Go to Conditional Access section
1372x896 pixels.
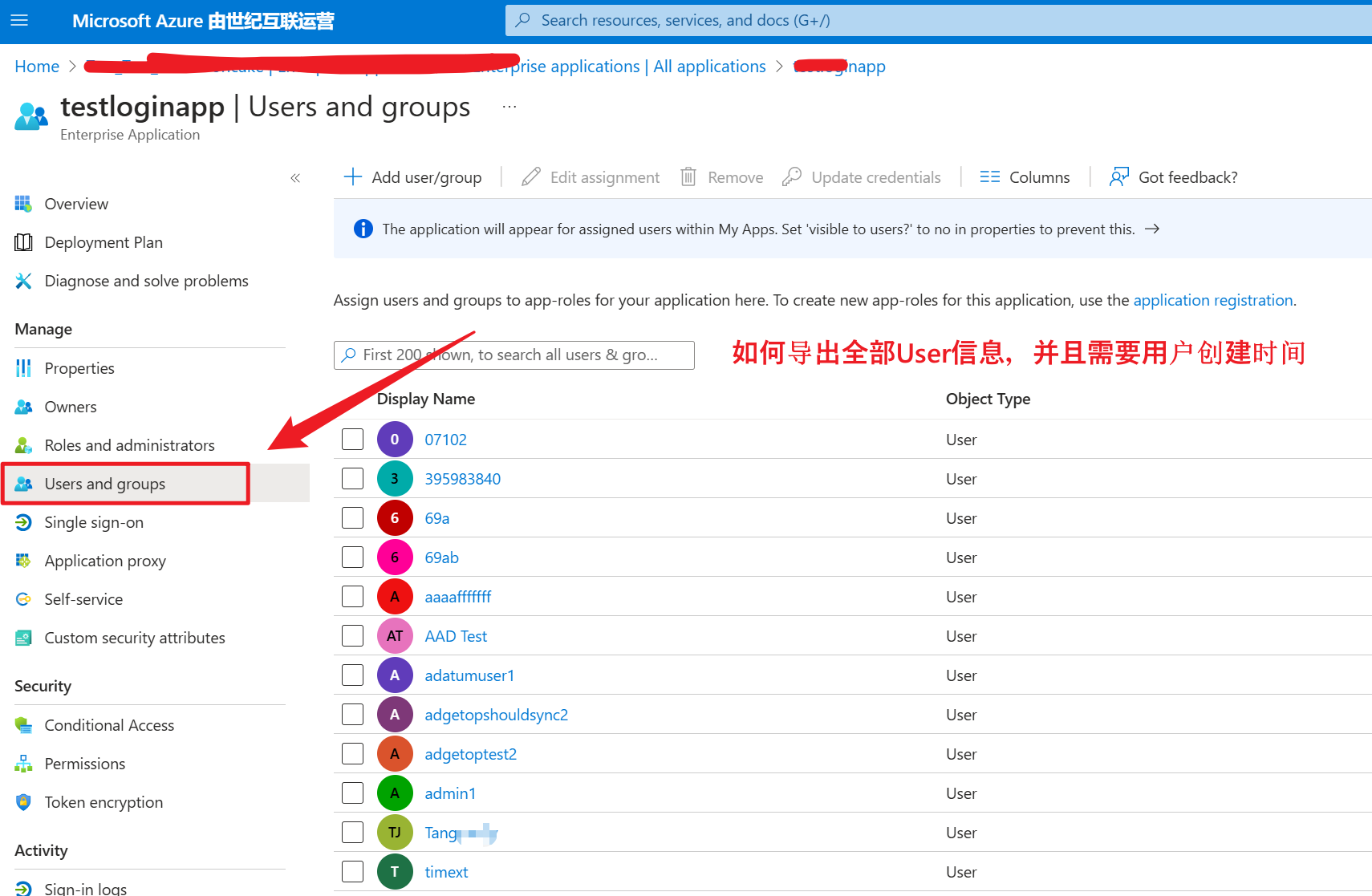(109, 725)
